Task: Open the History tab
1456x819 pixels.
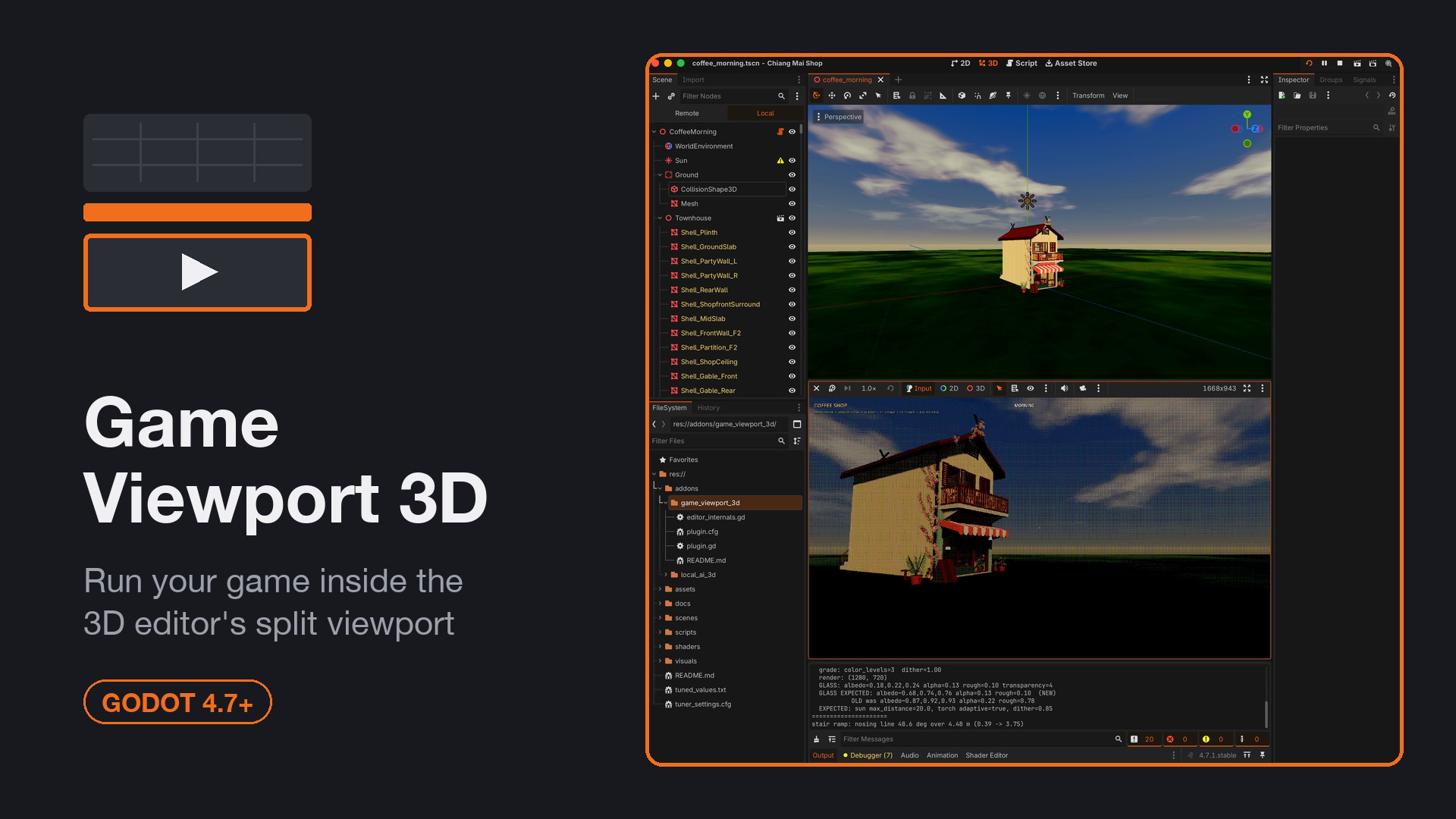Action: point(708,408)
